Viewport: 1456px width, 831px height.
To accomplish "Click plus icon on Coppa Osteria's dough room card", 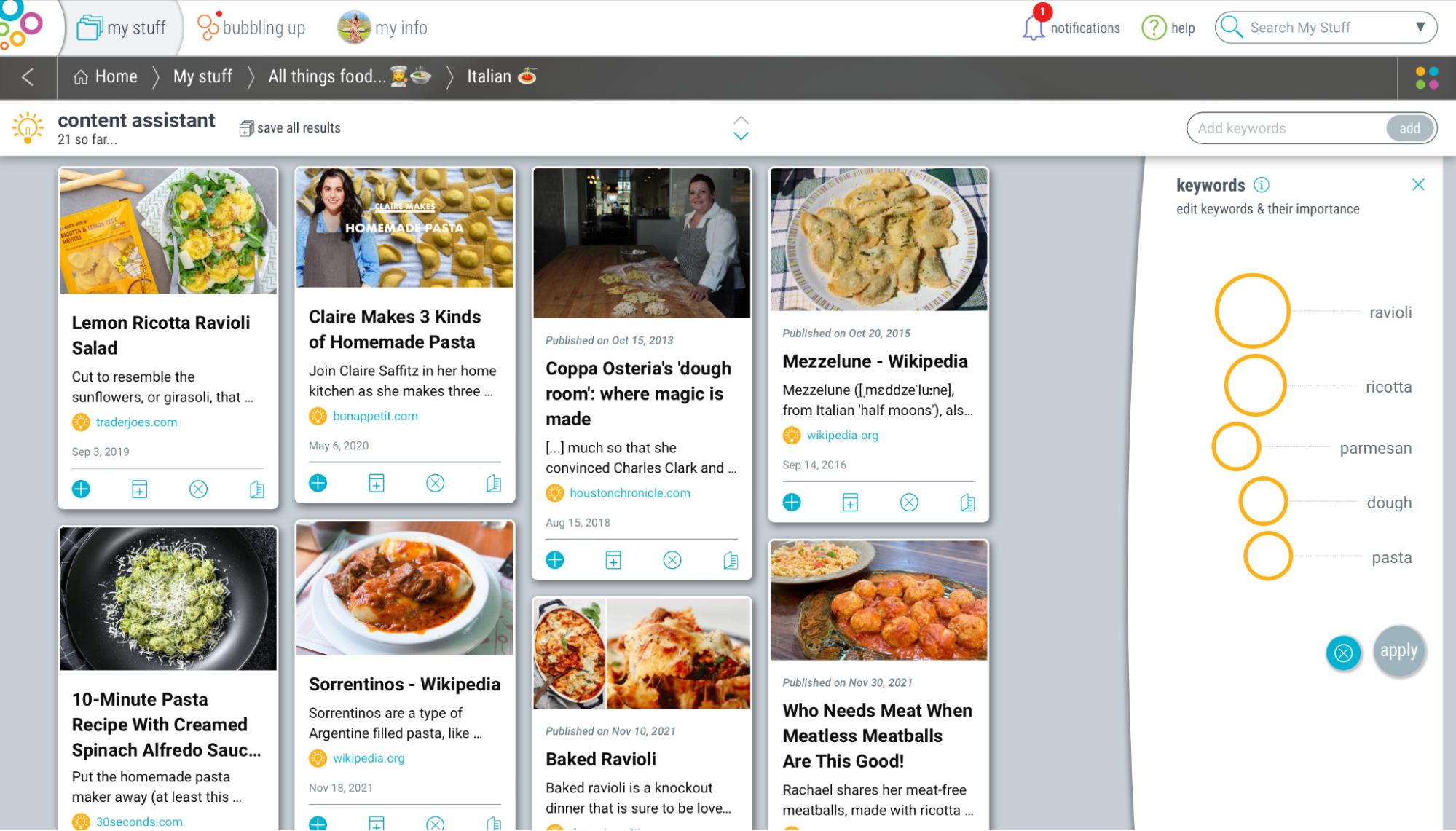I will point(555,560).
